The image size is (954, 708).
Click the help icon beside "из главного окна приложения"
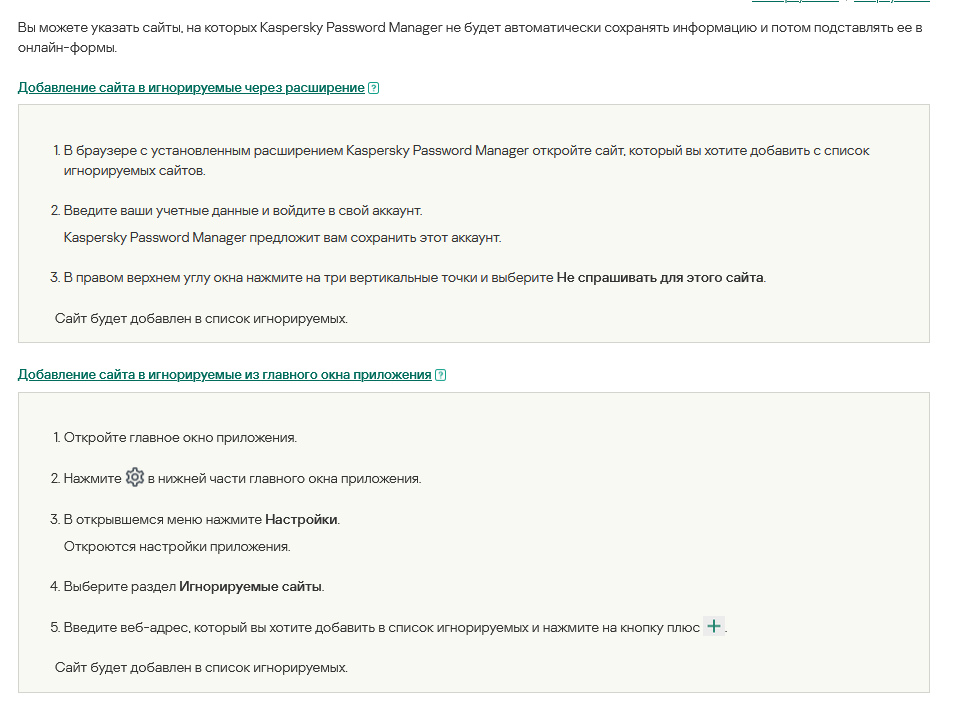point(441,375)
